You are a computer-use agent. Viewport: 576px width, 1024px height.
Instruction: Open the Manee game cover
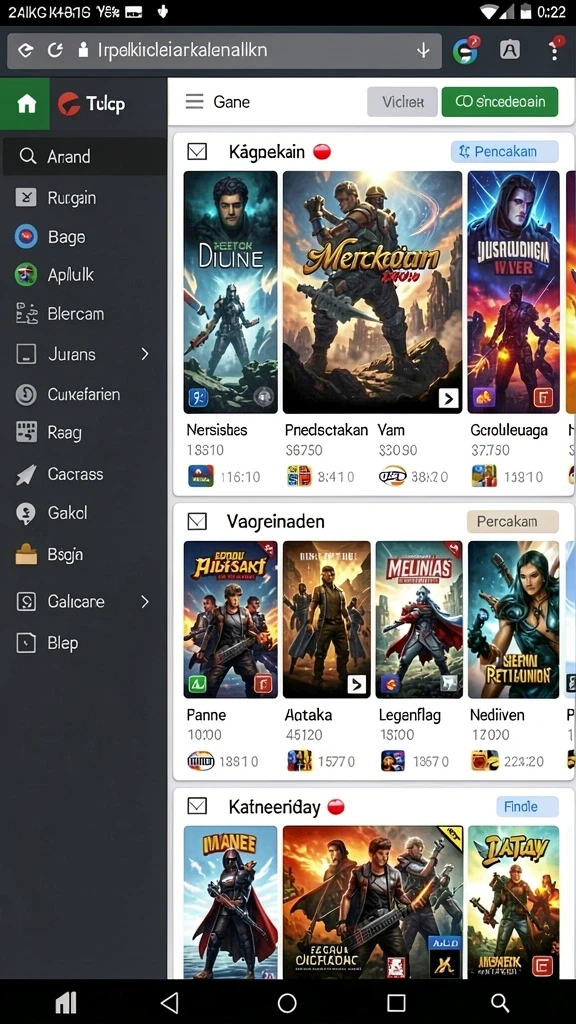(x=231, y=902)
